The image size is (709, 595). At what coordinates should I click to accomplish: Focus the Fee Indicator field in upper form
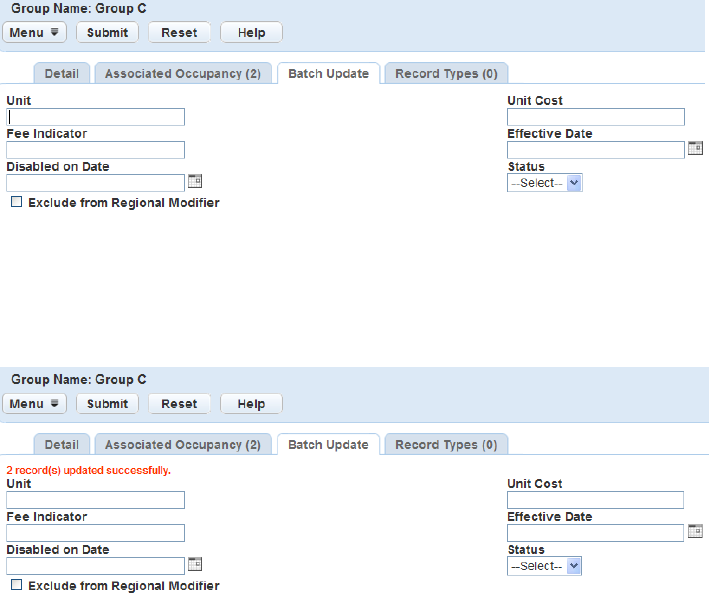click(x=95, y=150)
